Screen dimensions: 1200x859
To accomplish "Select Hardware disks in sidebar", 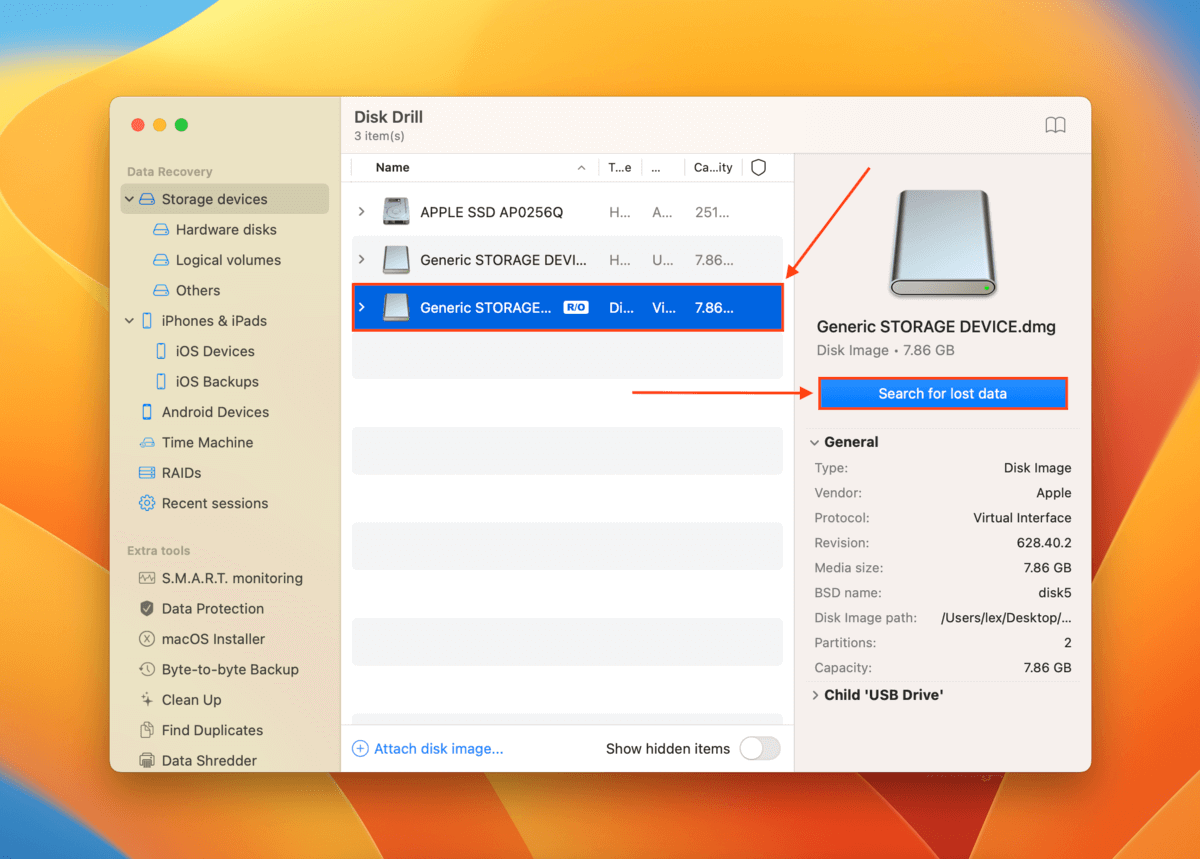I will (226, 230).
